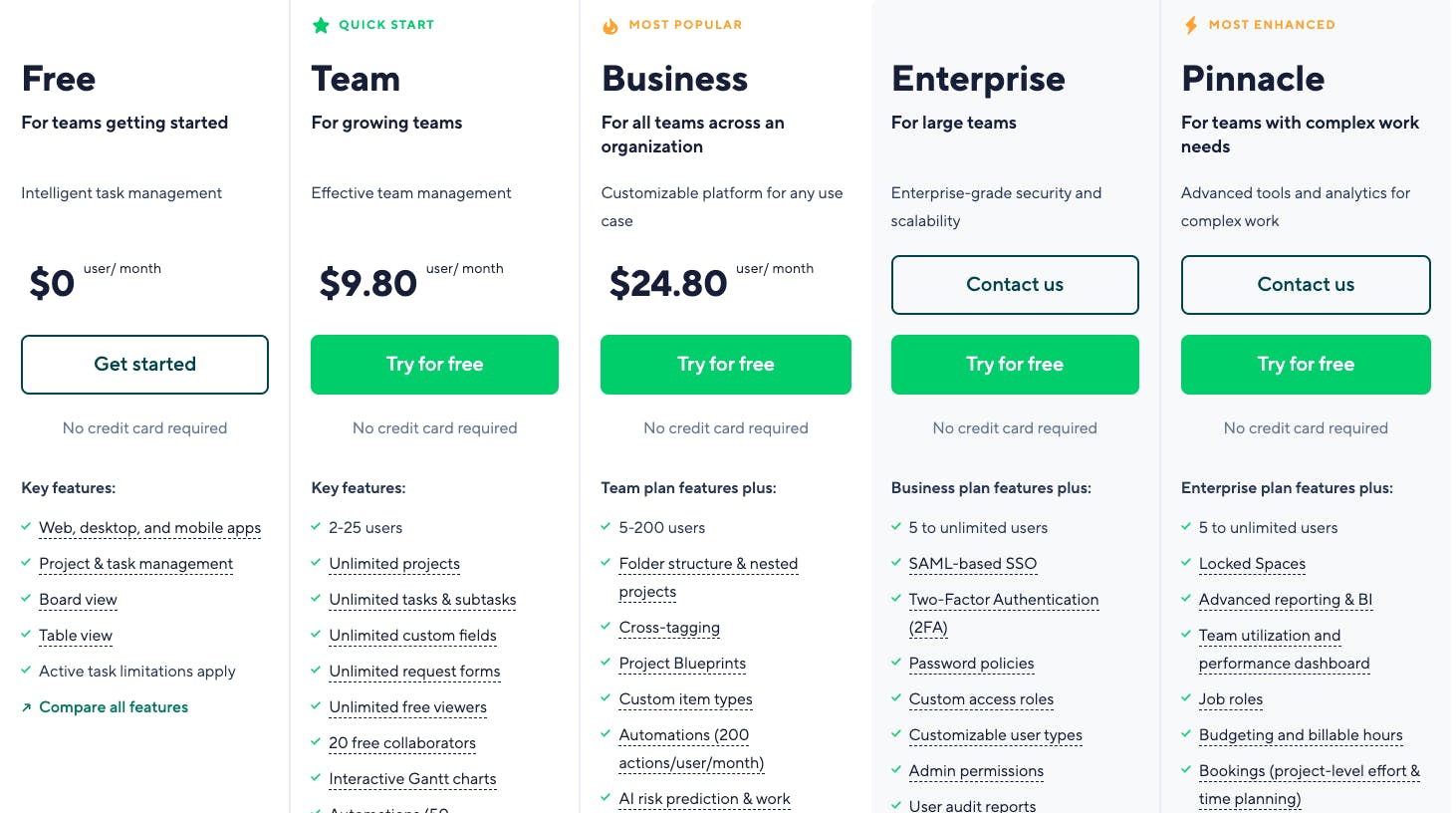Open the Compare all features link
1456x813 pixels.
113,706
